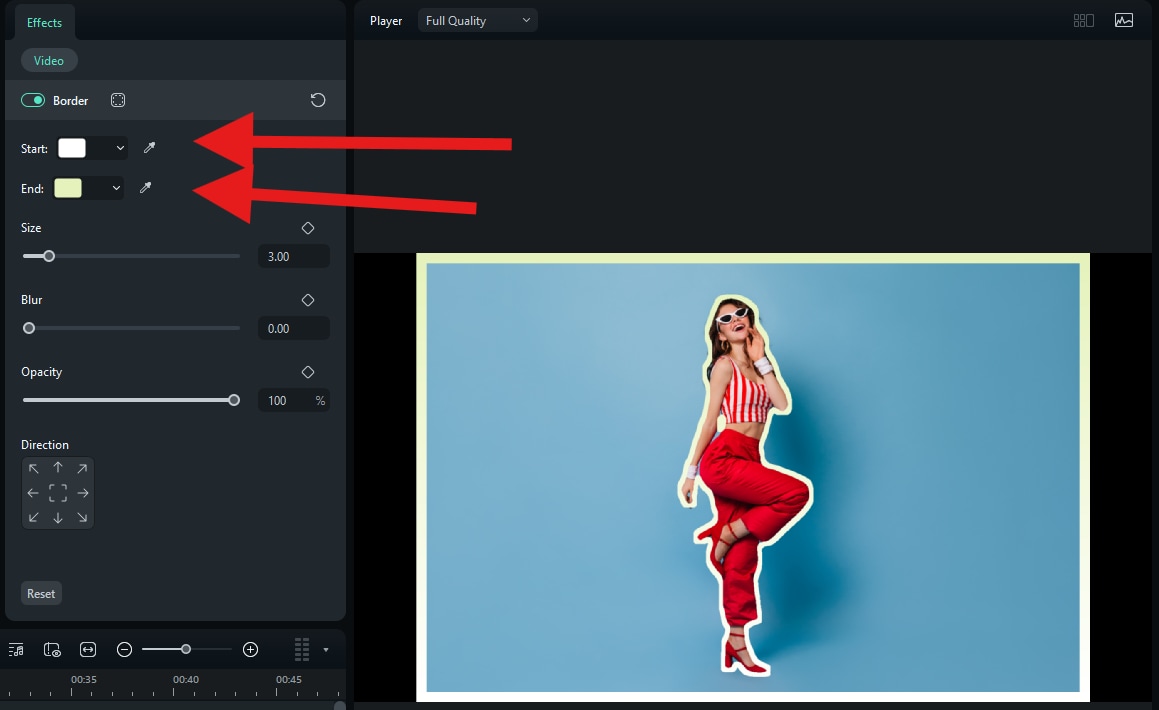Image resolution: width=1159 pixels, height=710 pixels.
Task: Open the End color dropdown arrow
Action: click(x=116, y=188)
